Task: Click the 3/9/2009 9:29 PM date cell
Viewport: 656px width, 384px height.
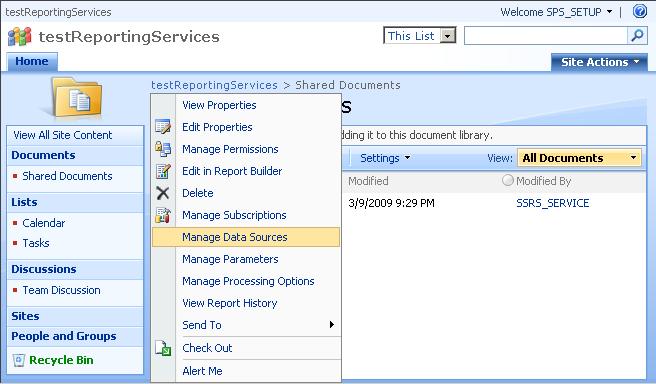Action: 391,203
